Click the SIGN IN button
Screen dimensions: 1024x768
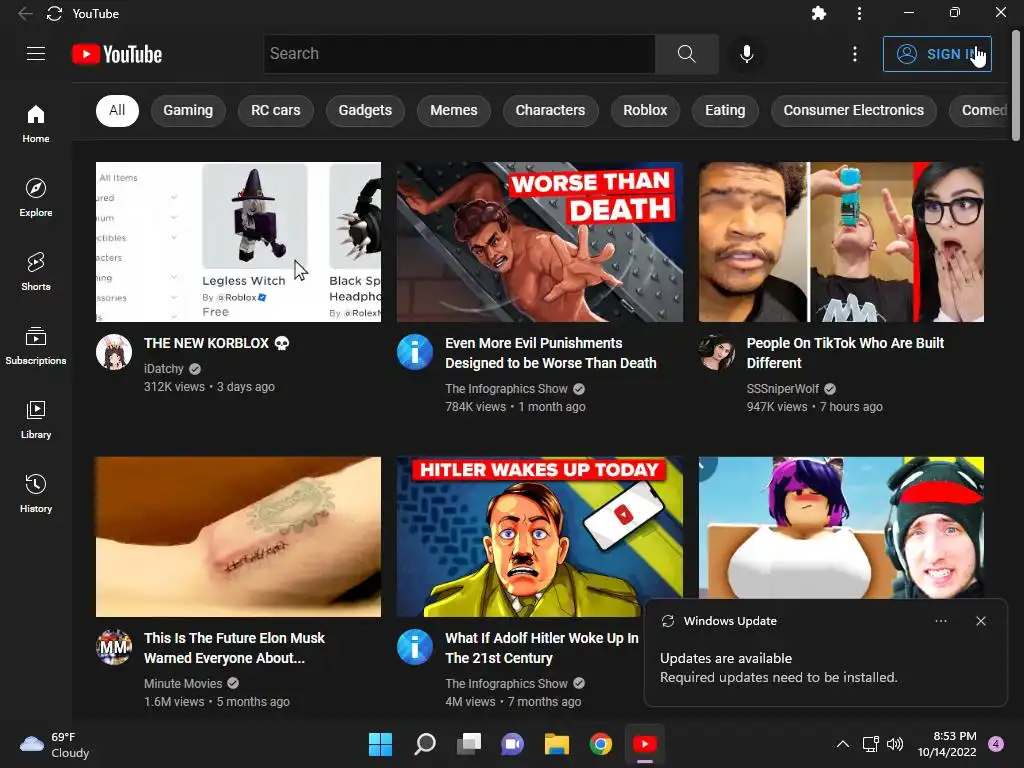click(937, 54)
